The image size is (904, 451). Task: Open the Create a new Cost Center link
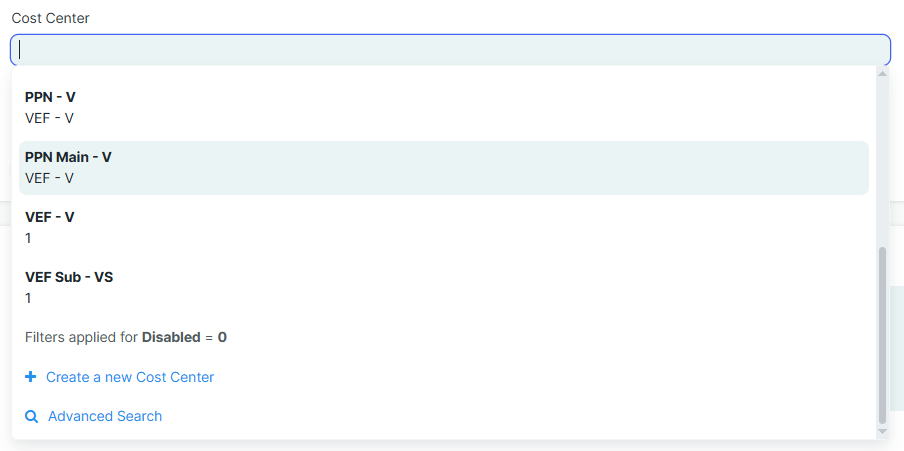pos(130,377)
